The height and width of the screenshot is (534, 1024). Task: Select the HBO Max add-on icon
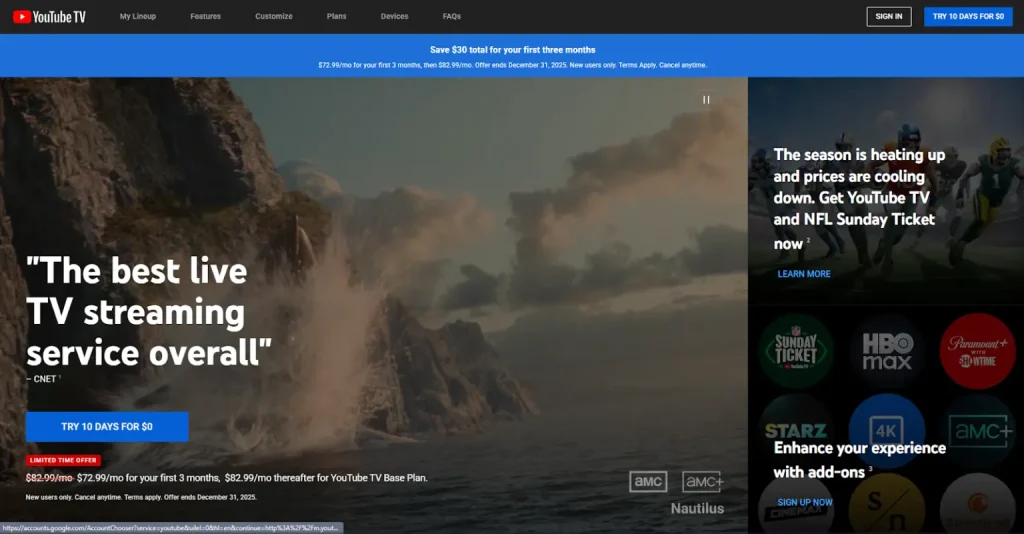tap(887, 351)
